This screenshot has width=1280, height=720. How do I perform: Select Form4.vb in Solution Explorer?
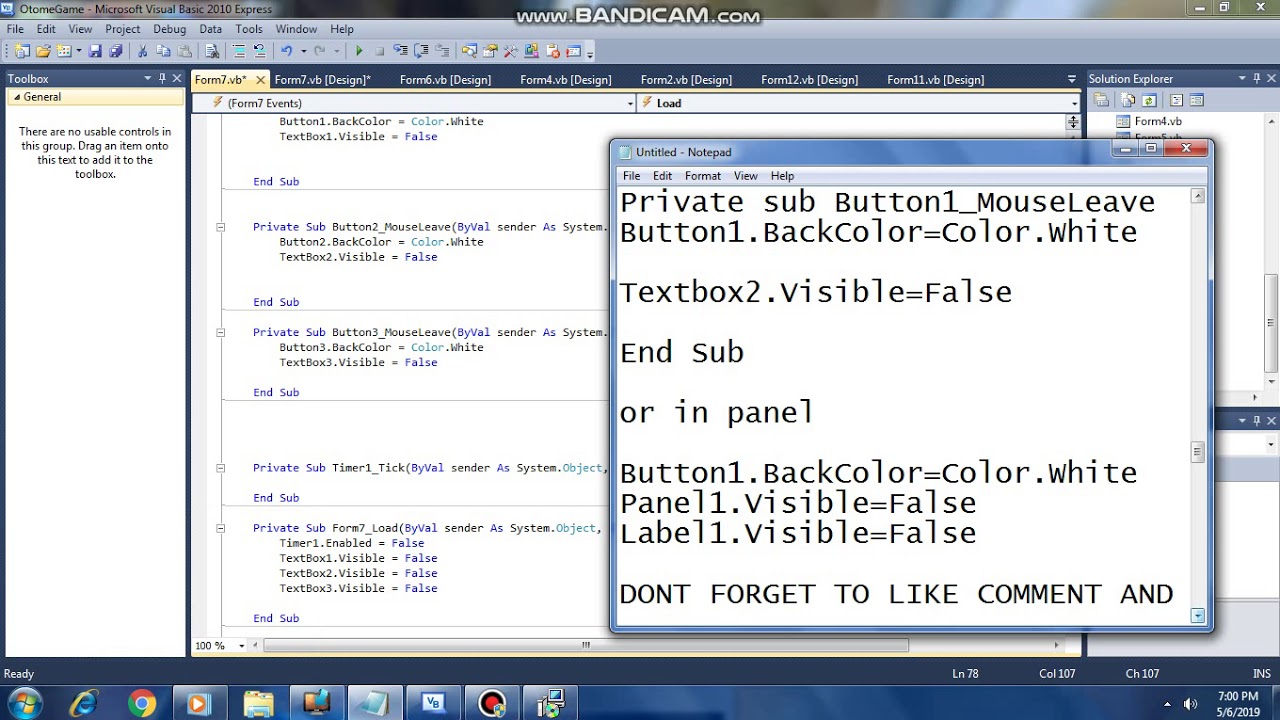[1157, 121]
